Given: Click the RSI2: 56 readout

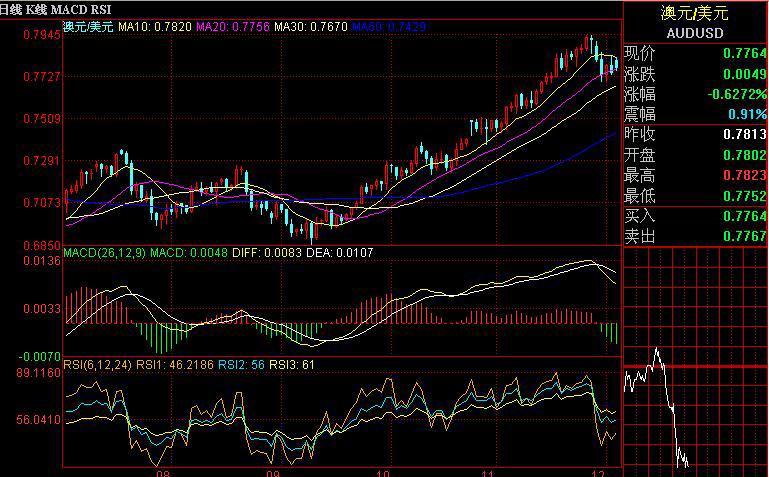Looking at the screenshot, I should tap(241, 365).
